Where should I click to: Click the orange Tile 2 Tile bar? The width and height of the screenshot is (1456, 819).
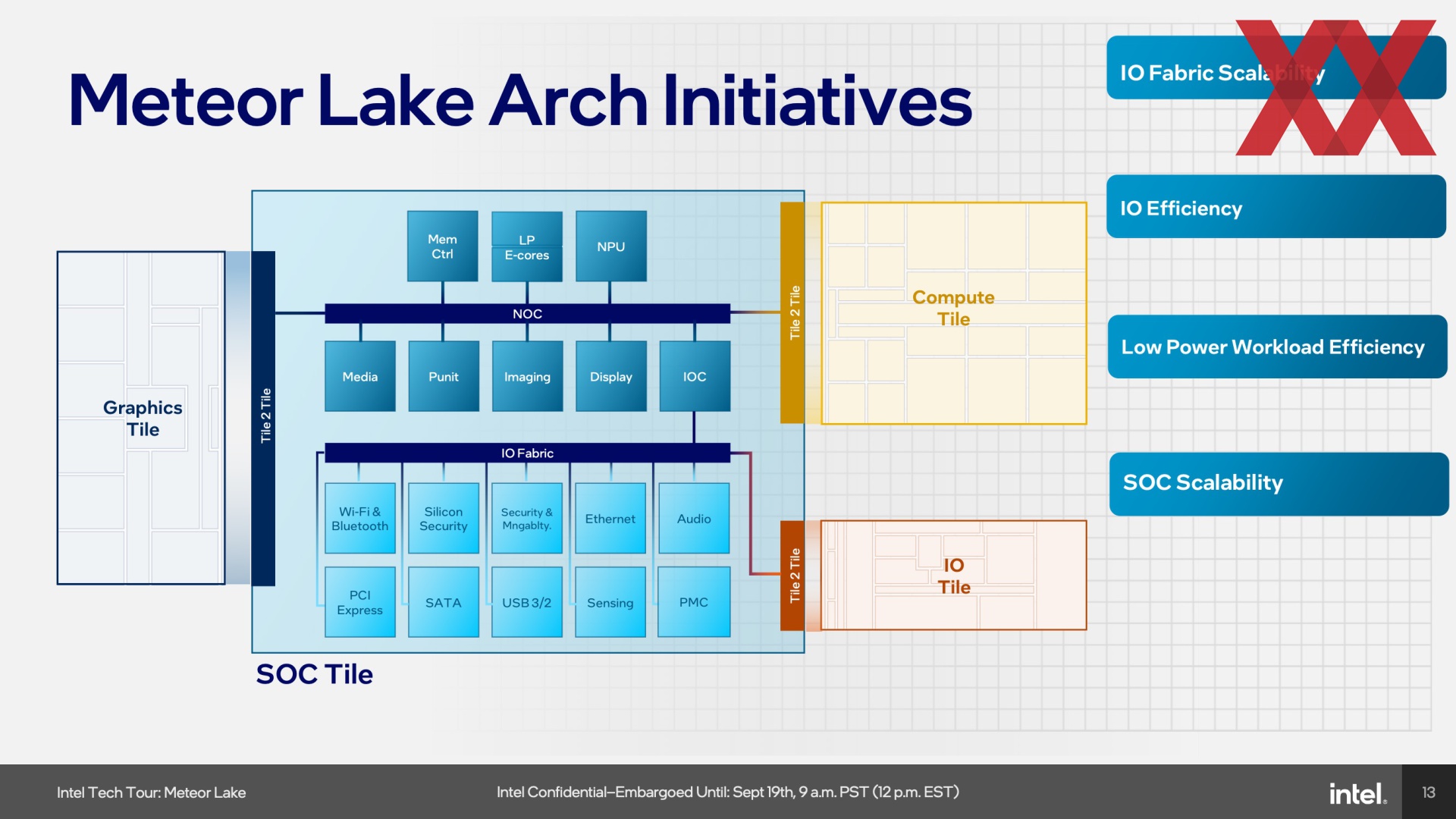click(x=792, y=576)
